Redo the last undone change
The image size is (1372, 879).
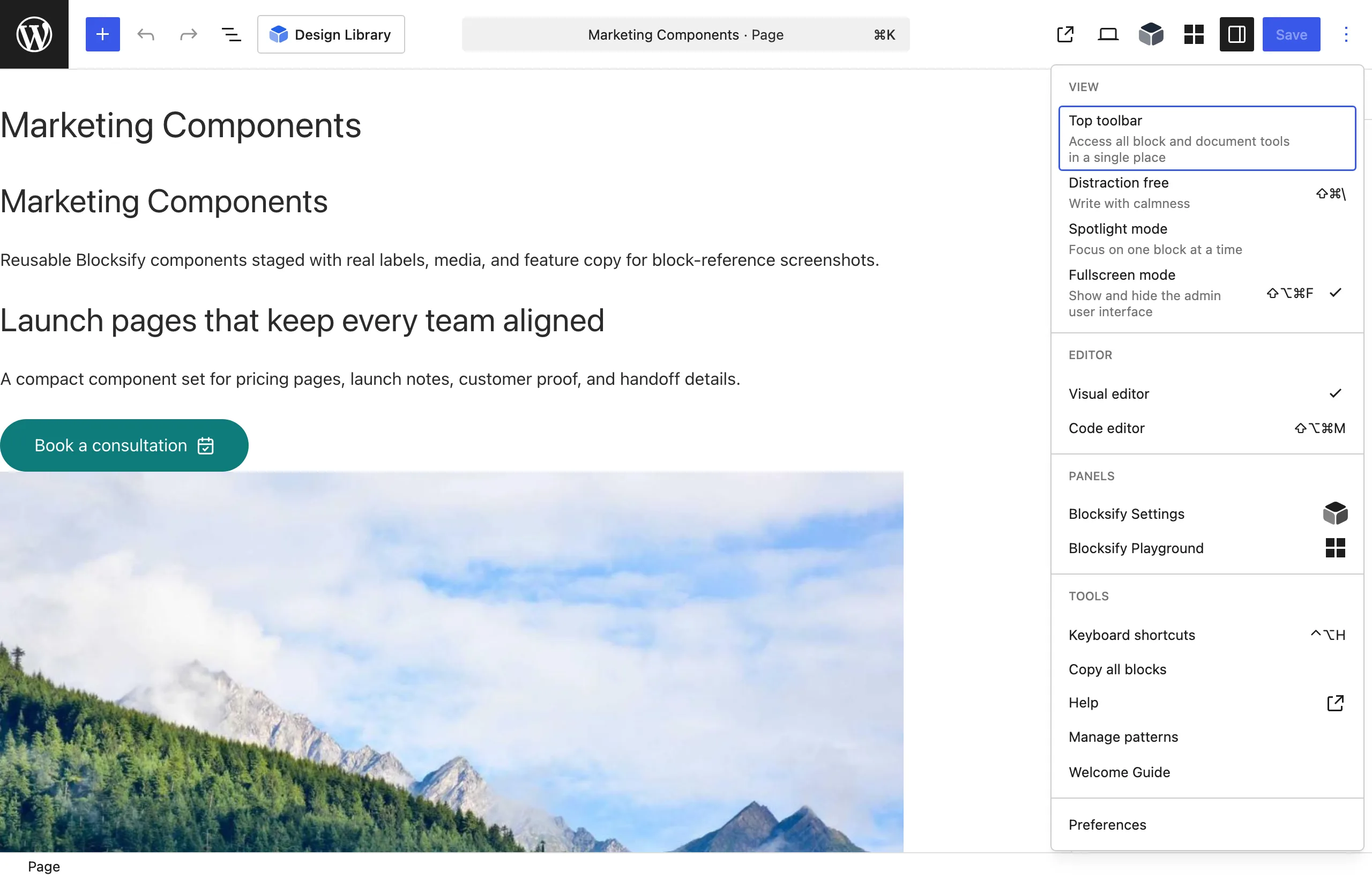point(188,34)
